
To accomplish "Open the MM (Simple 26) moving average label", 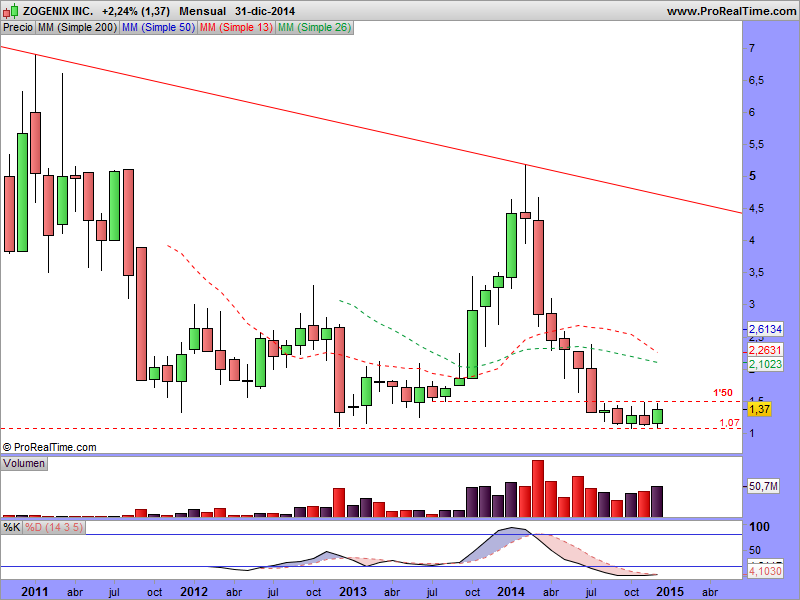I will (314, 28).
